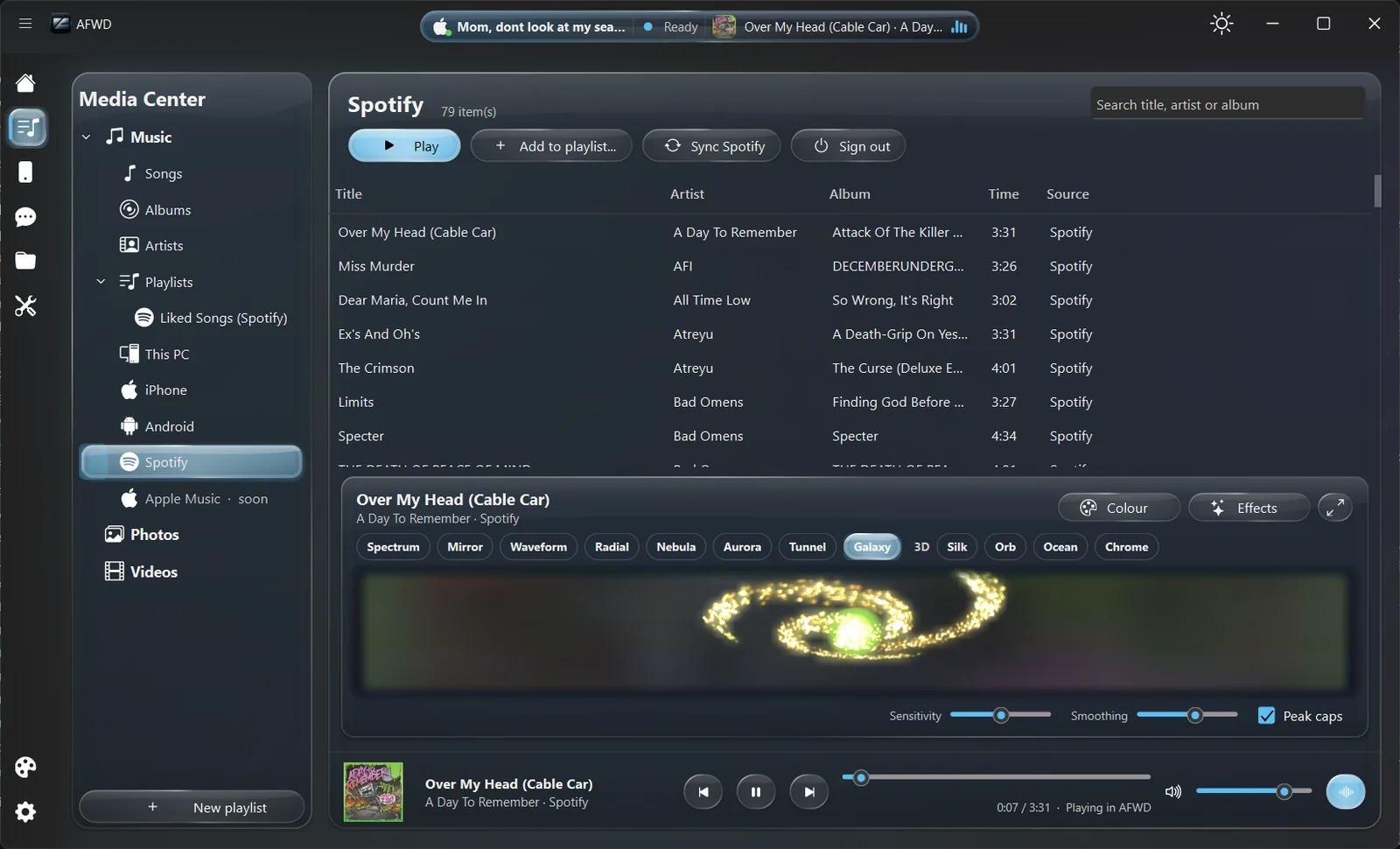Click the track list scrollbar
The image size is (1400, 849).
pyautogui.click(x=1377, y=192)
